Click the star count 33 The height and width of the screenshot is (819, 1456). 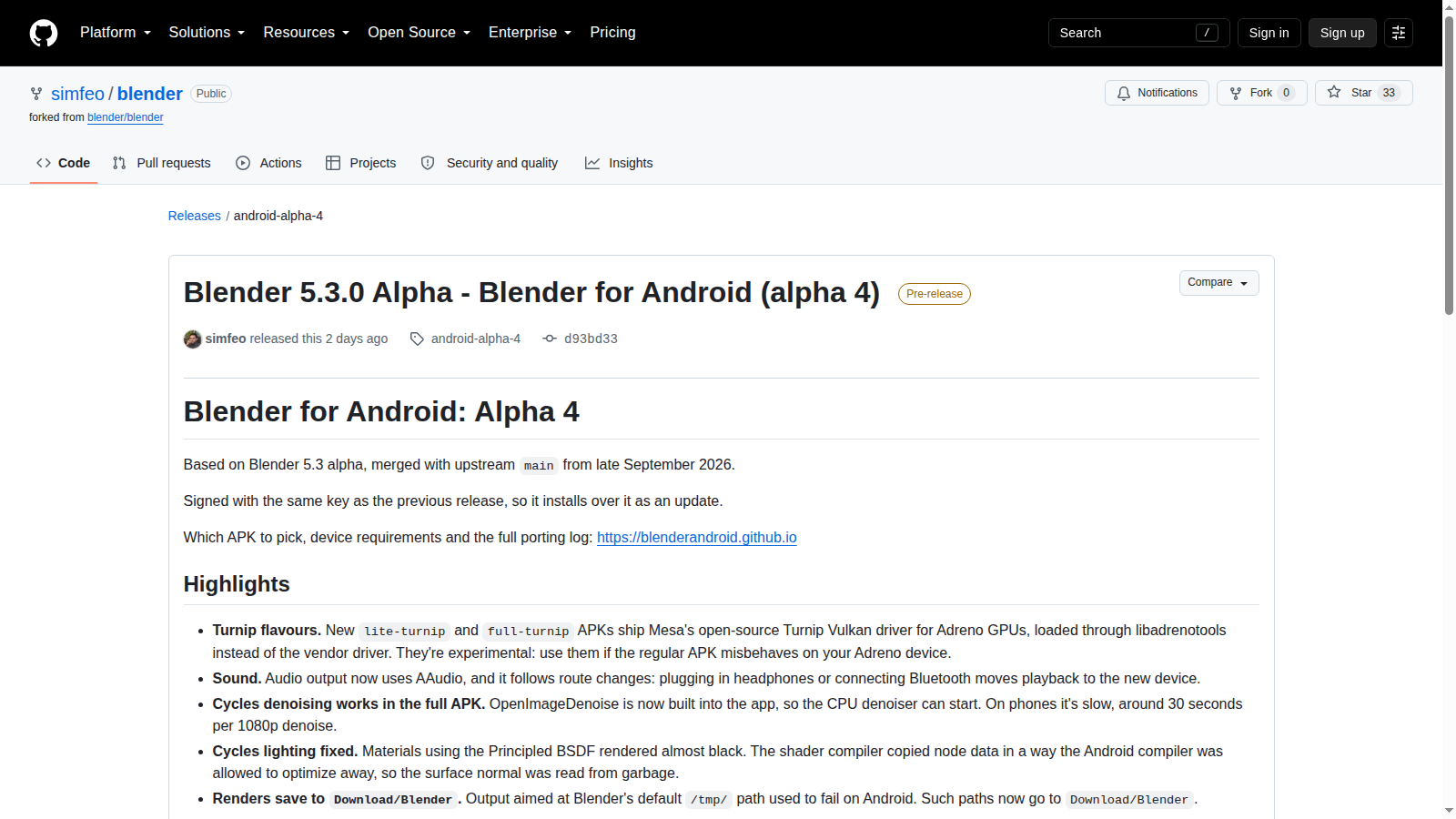(1389, 93)
